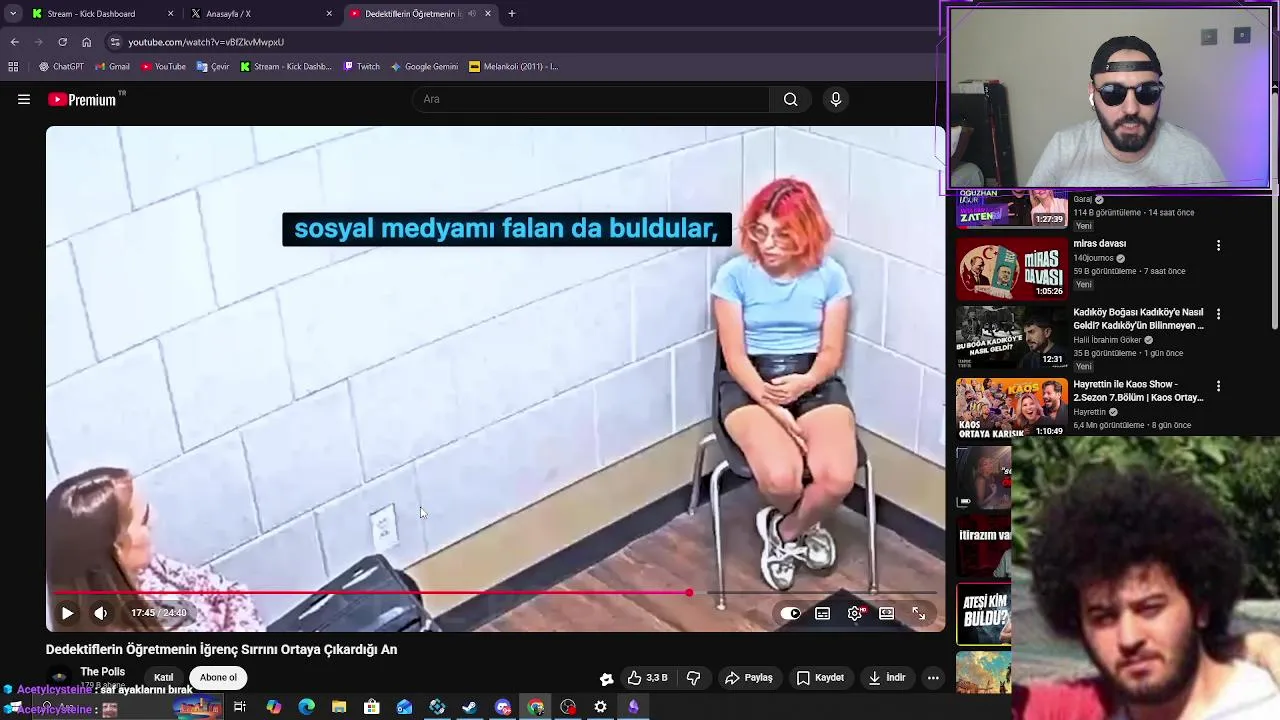Image resolution: width=1280 pixels, height=720 pixels.
Task: Expand the tab search dropdown arrow
Action: point(13,14)
